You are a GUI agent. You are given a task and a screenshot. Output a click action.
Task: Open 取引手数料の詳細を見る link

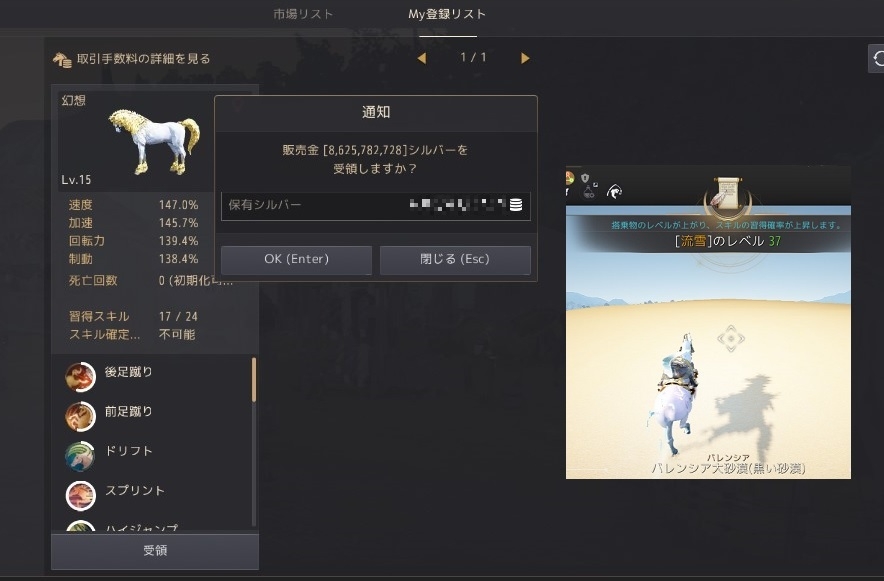pos(143,59)
